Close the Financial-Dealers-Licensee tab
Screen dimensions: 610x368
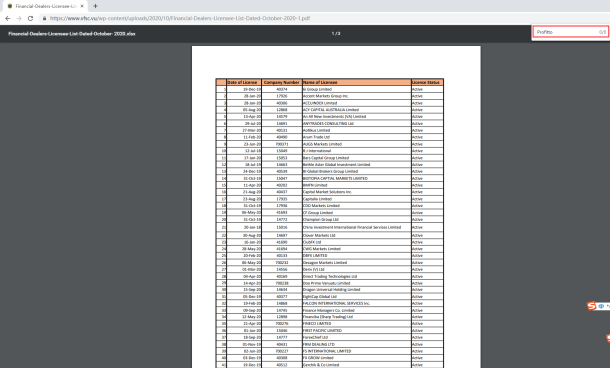coord(82,6)
